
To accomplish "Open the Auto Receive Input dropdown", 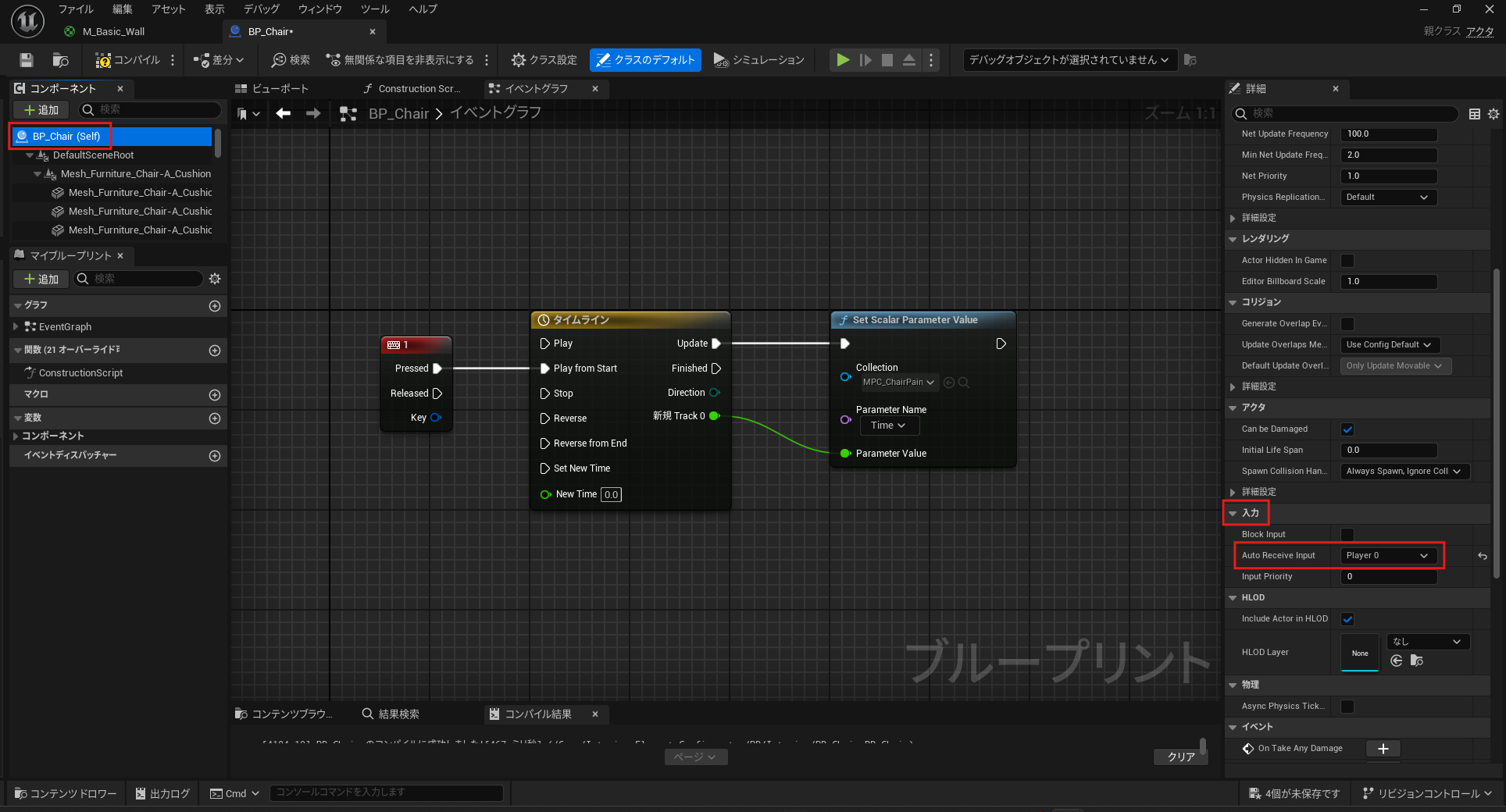I will point(1387,556).
